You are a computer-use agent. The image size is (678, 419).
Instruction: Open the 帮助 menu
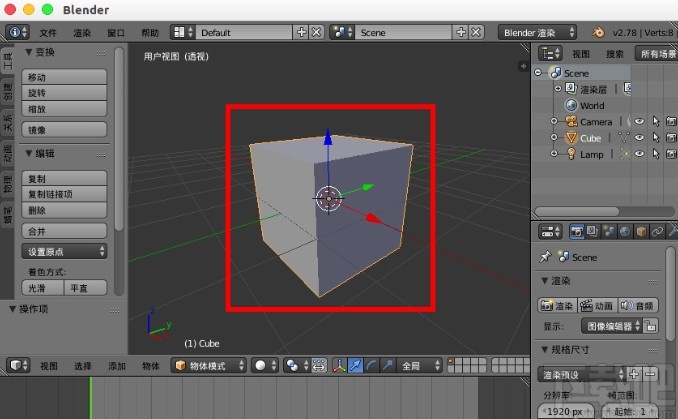[x=150, y=33]
